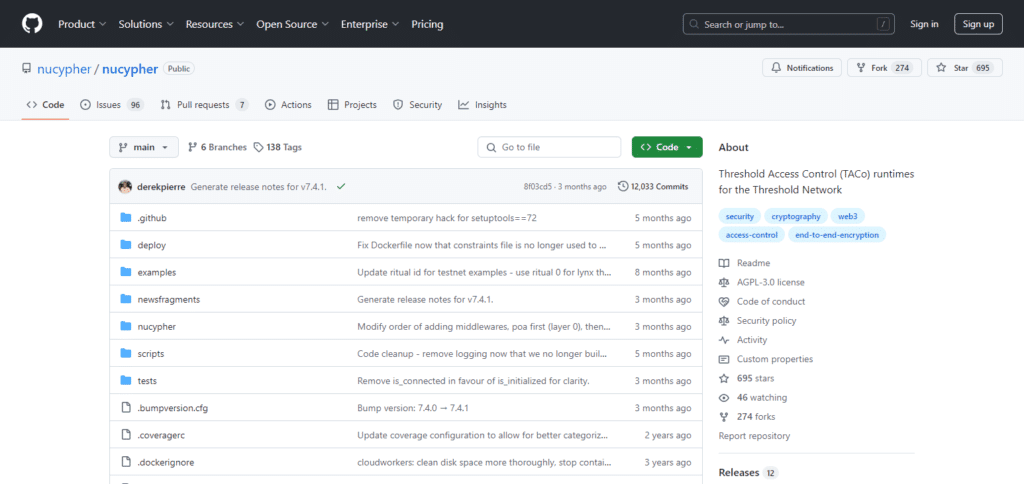The width and height of the screenshot is (1024, 484).
Task: Star the repository via Star button
Action: pyautogui.click(x=965, y=68)
